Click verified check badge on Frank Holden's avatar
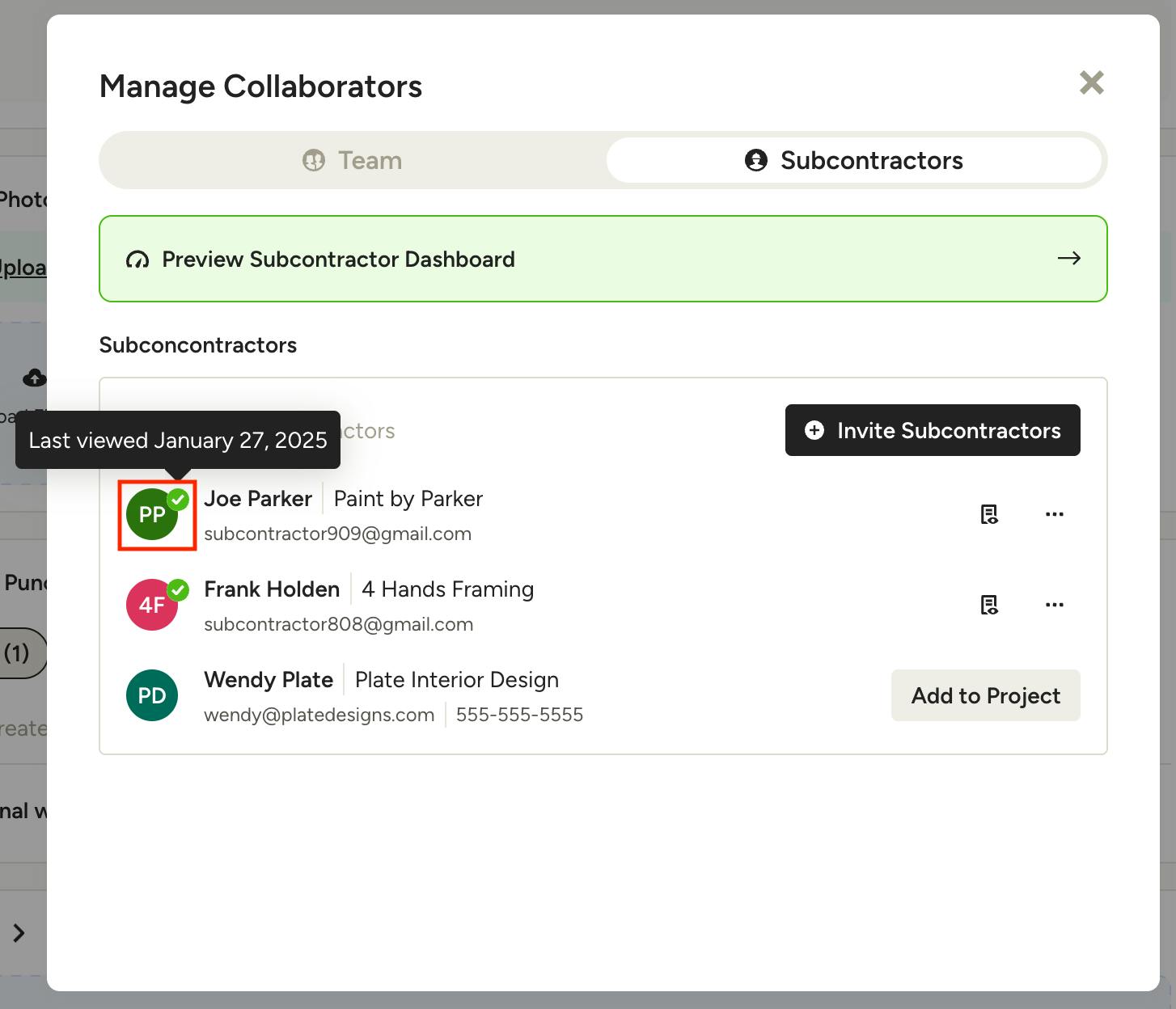 179,590
